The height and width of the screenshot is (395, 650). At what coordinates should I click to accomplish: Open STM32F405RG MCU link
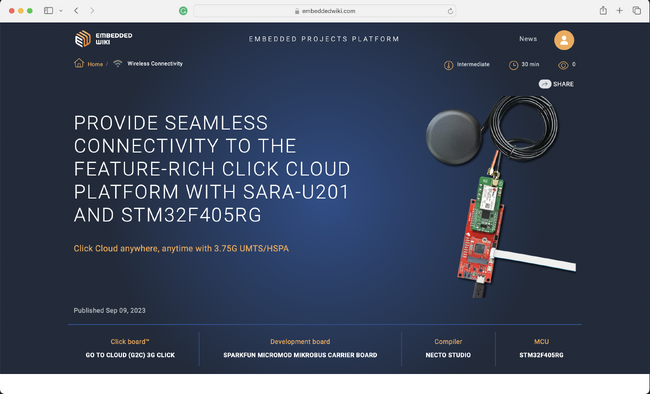(541, 355)
